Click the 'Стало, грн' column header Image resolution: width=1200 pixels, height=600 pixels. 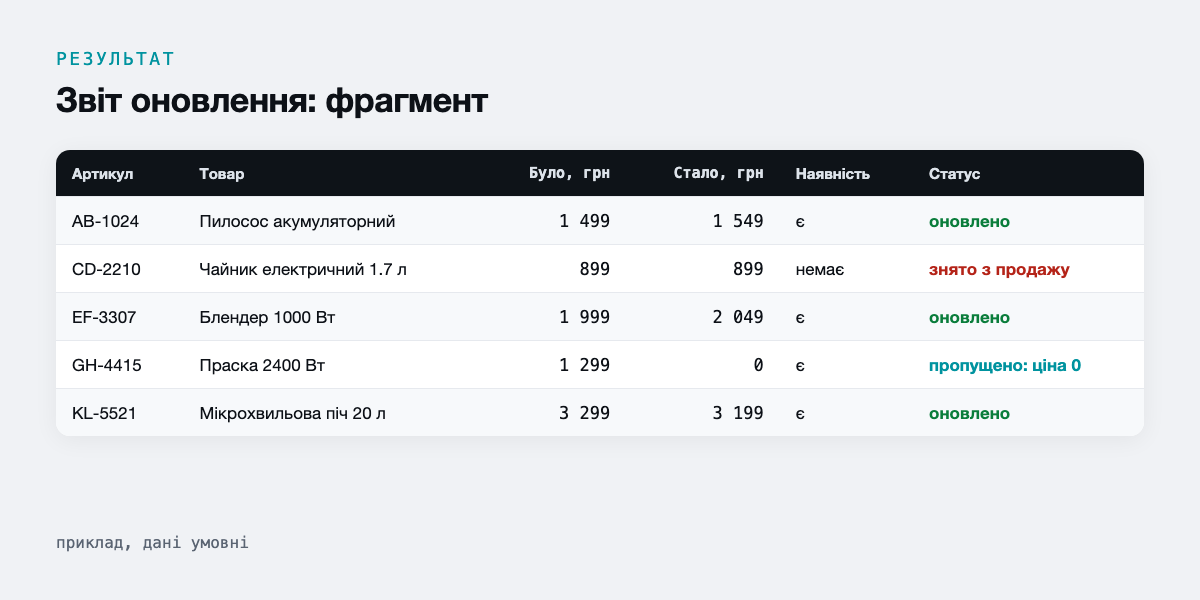[x=718, y=174]
